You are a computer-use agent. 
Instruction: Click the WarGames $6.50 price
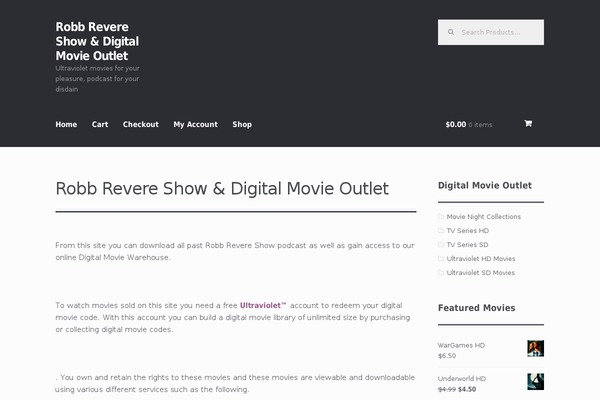(447, 356)
